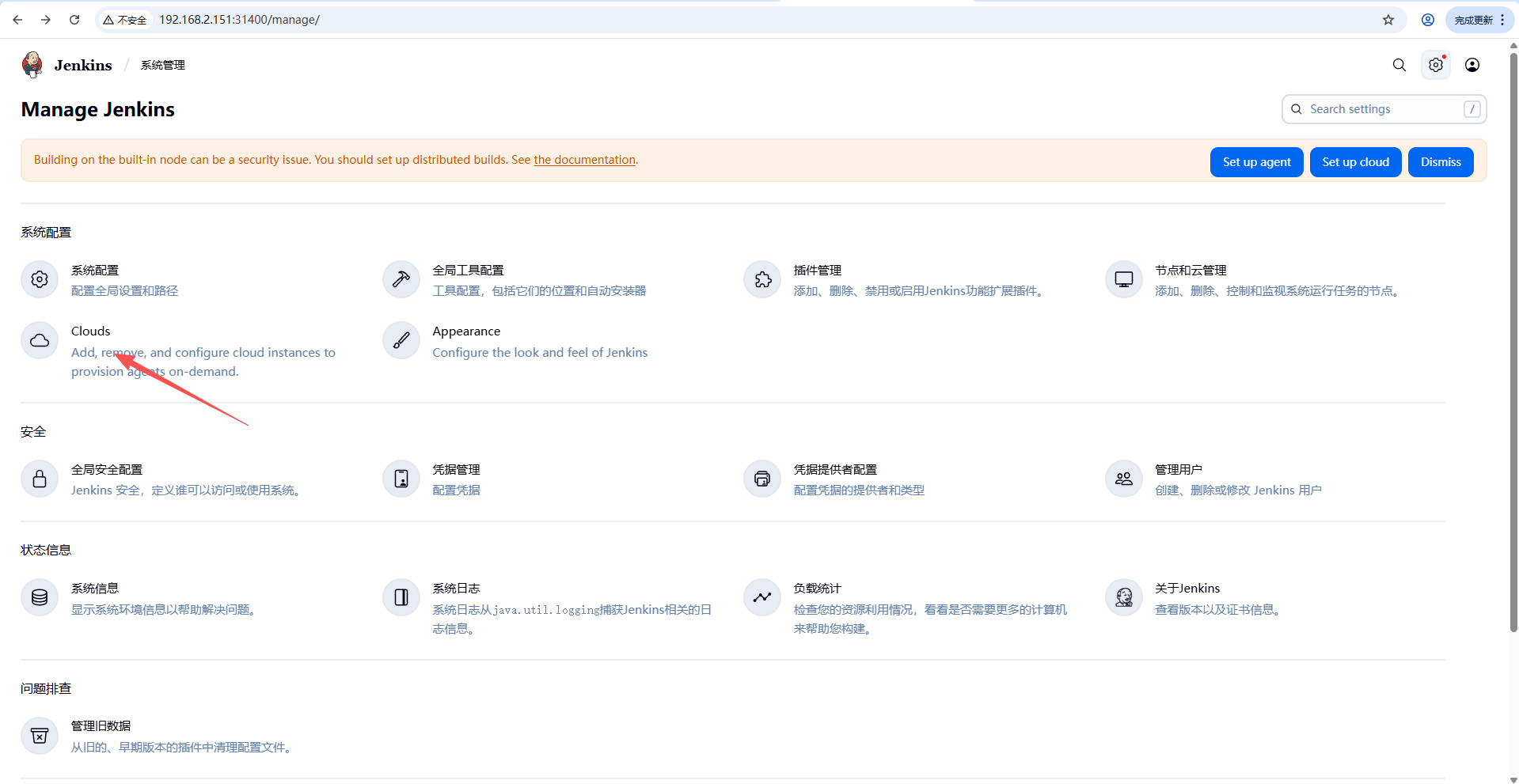
Task: Click the load statistics chart icon
Action: (762, 598)
